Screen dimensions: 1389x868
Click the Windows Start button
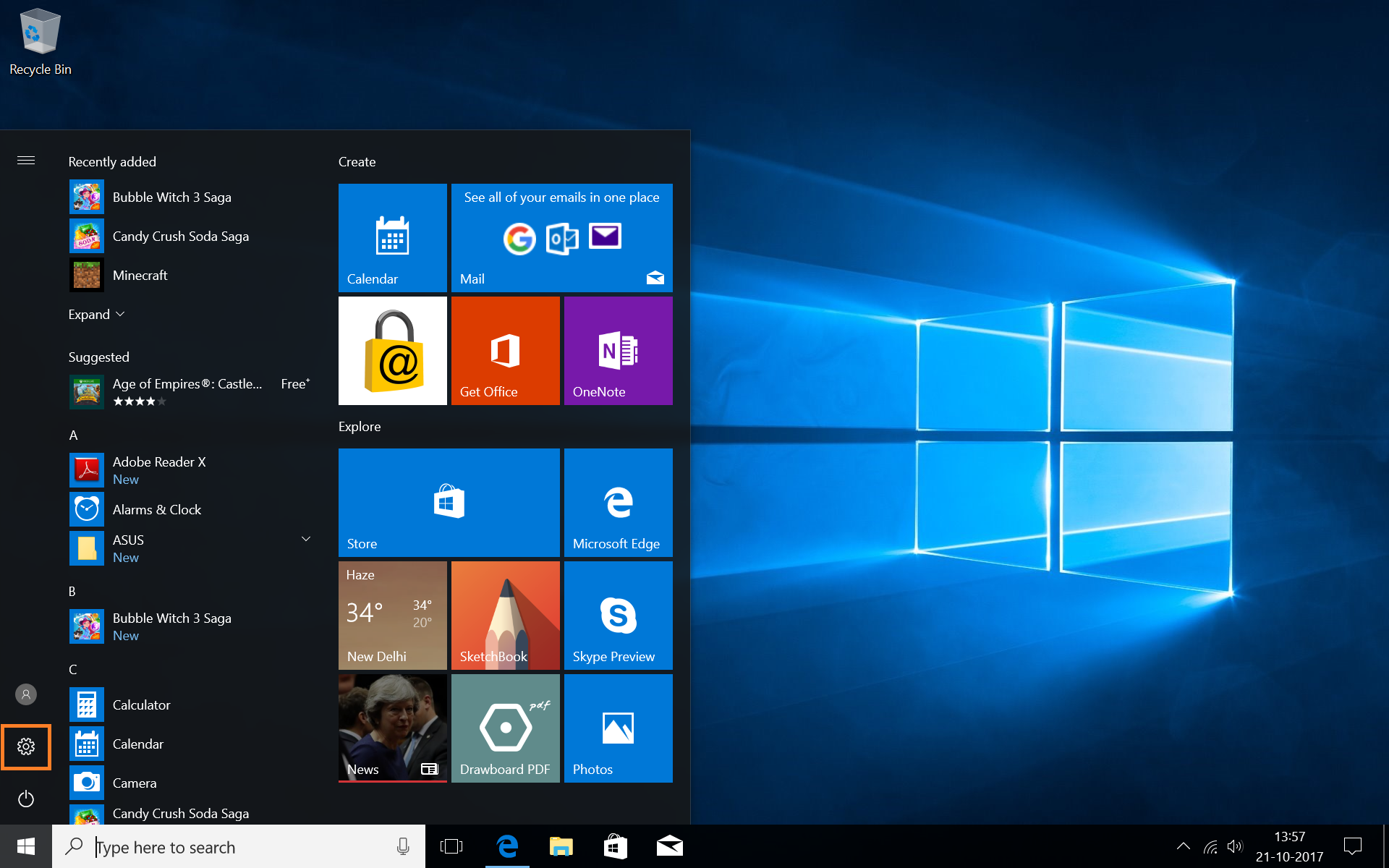pos(26,846)
